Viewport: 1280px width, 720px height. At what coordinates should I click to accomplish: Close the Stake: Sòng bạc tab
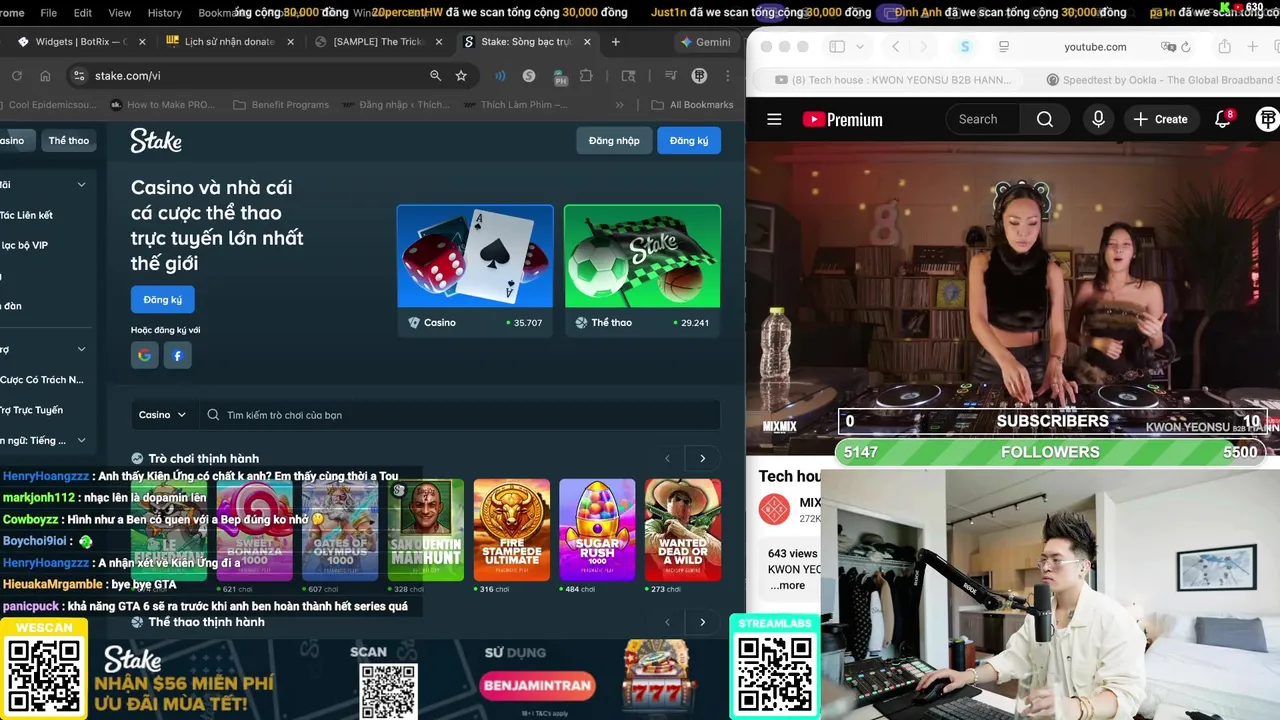(x=587, y=42)
